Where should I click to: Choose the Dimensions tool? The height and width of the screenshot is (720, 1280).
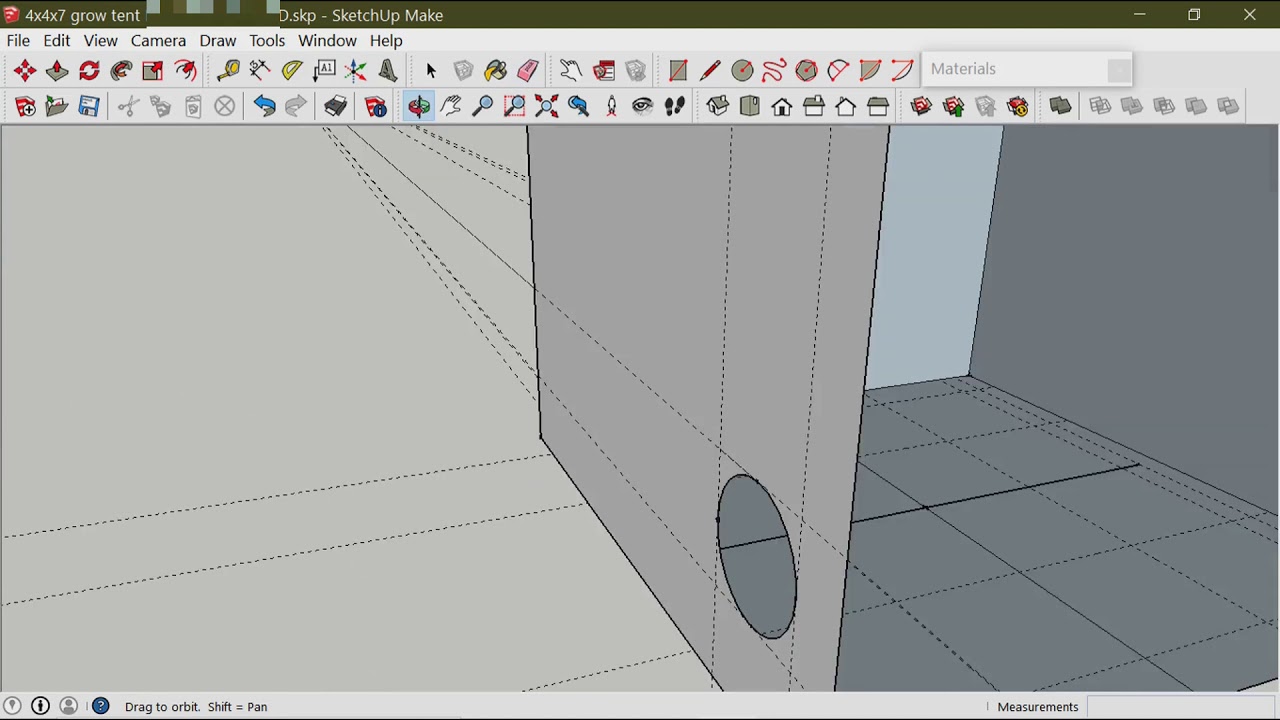pyautogui.click(x=260, y=70)
